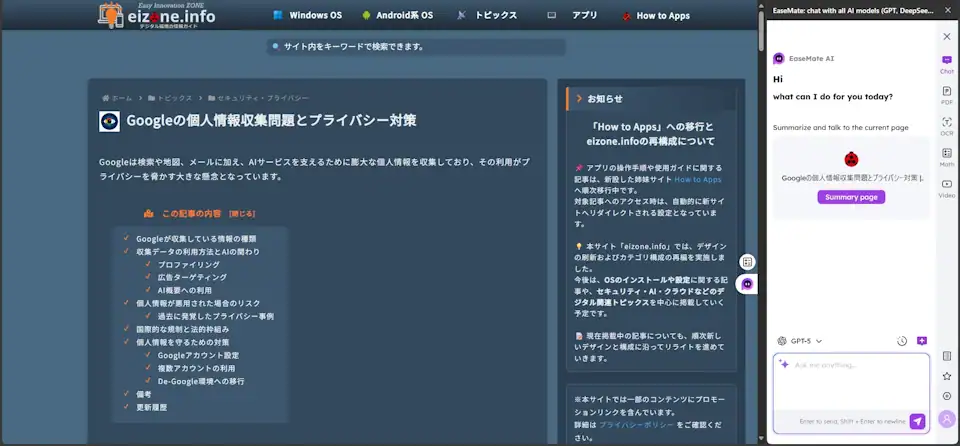Image resolution: width=960 pixels, height=446 pixels.
Task: Click the floating calculator-like button on page edge
Action: (747, 262)
